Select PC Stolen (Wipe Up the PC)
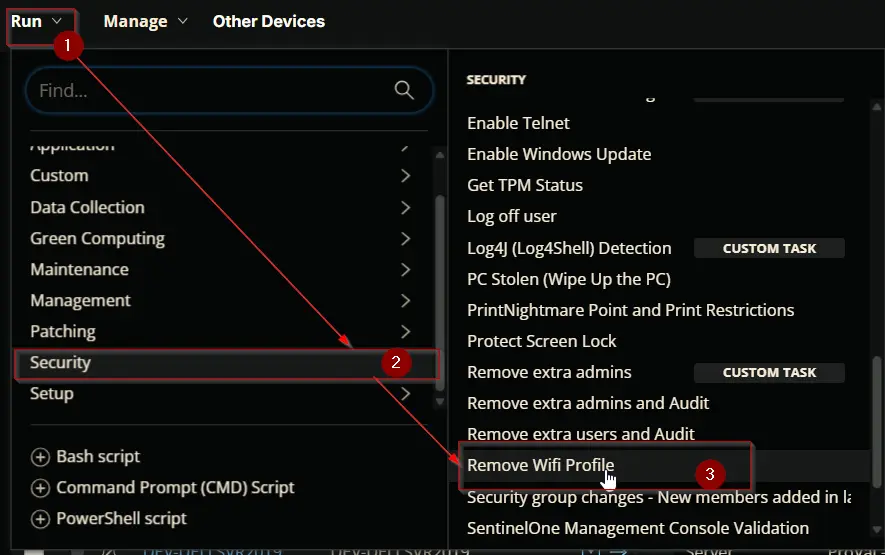885x555 pixels. click(569, 279)
